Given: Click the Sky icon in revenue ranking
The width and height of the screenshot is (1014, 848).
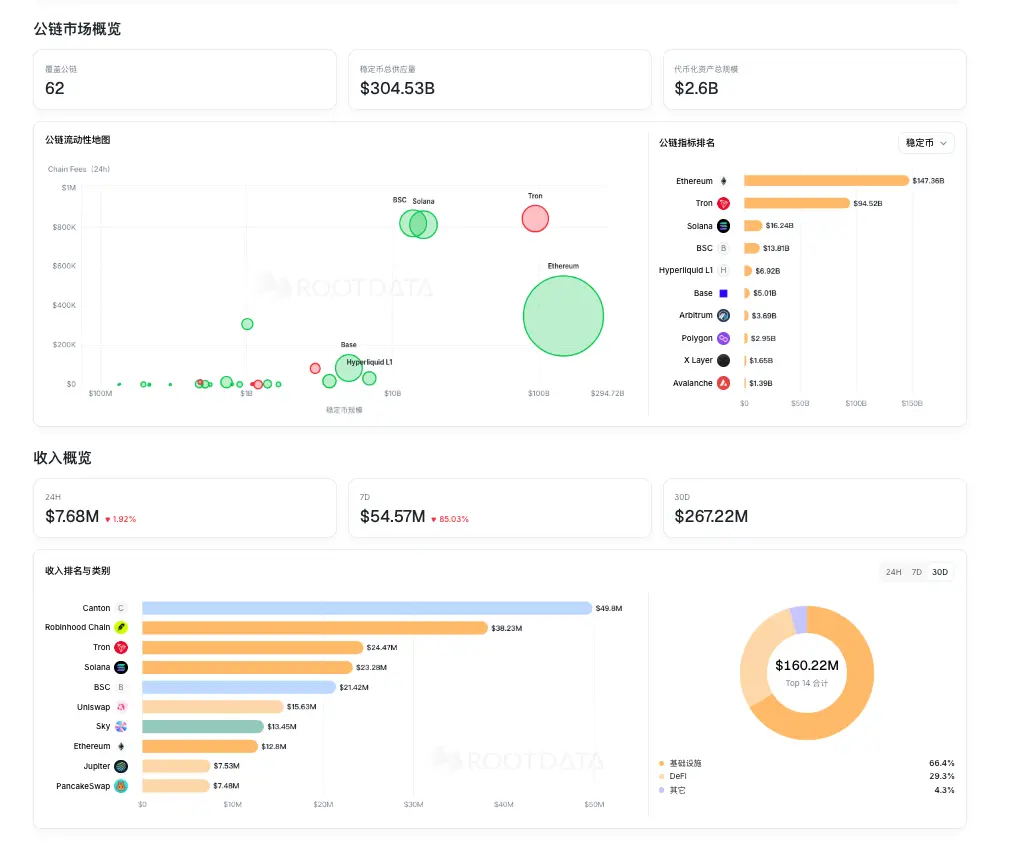Looking at the screenshot, I should 121,726.
